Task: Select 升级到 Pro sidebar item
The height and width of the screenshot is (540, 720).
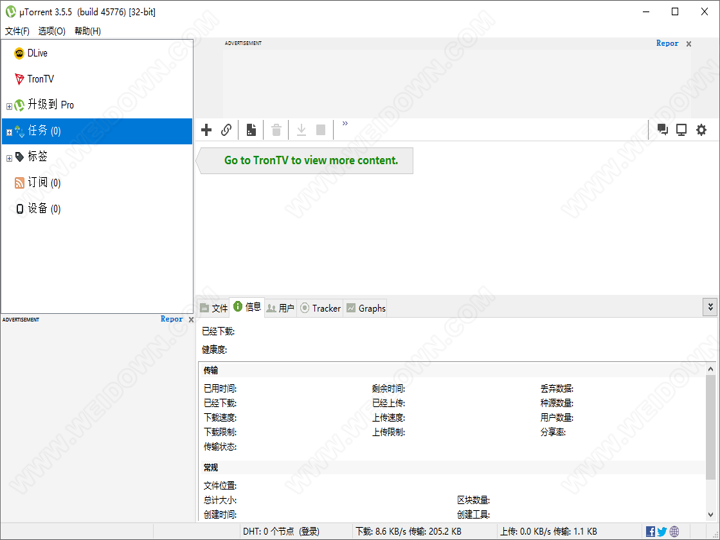Action: 44,105
